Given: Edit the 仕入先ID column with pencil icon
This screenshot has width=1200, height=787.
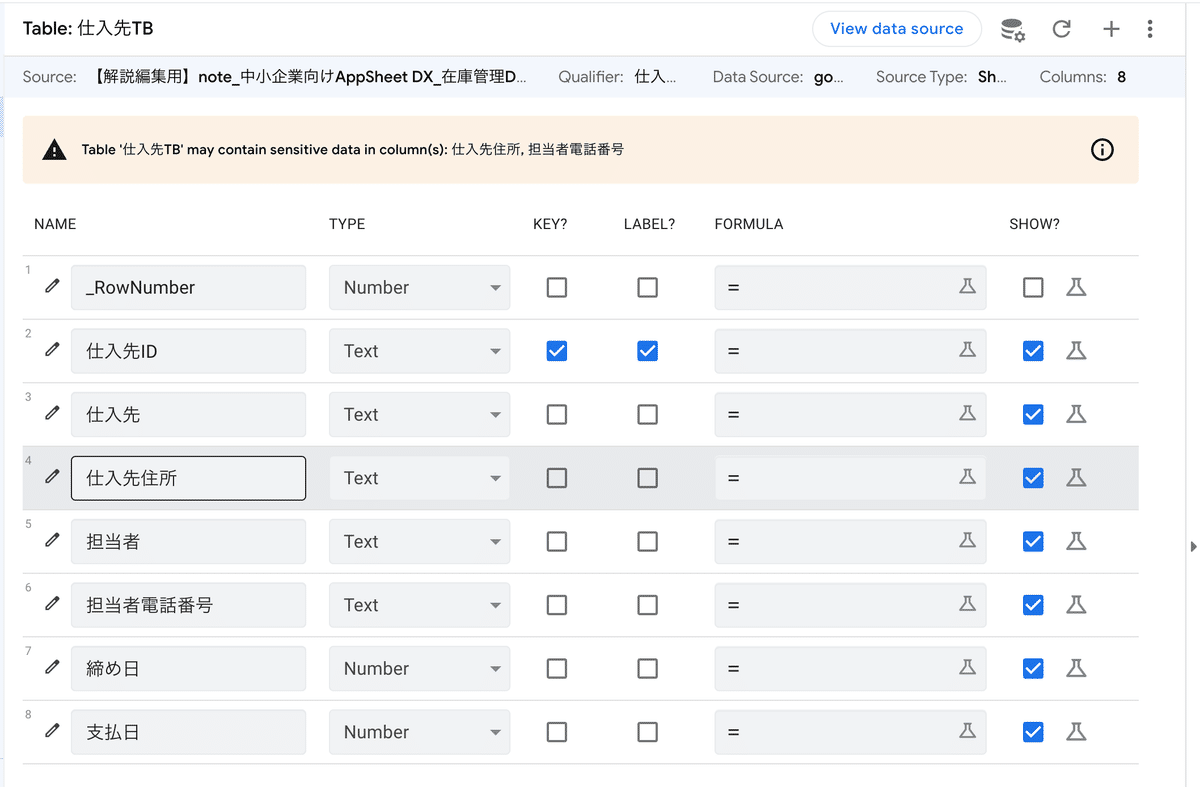Looking at the screenshot, I should [52, 350].
